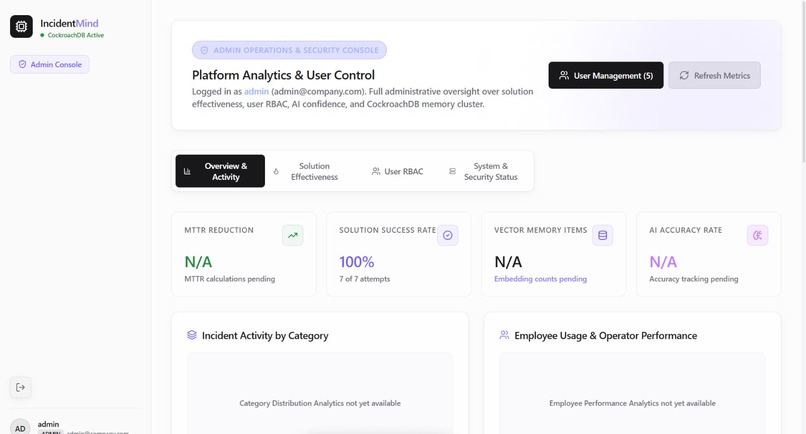Click the 'Embedding counts pending' text
806x434 pixels.
point(540,279)
